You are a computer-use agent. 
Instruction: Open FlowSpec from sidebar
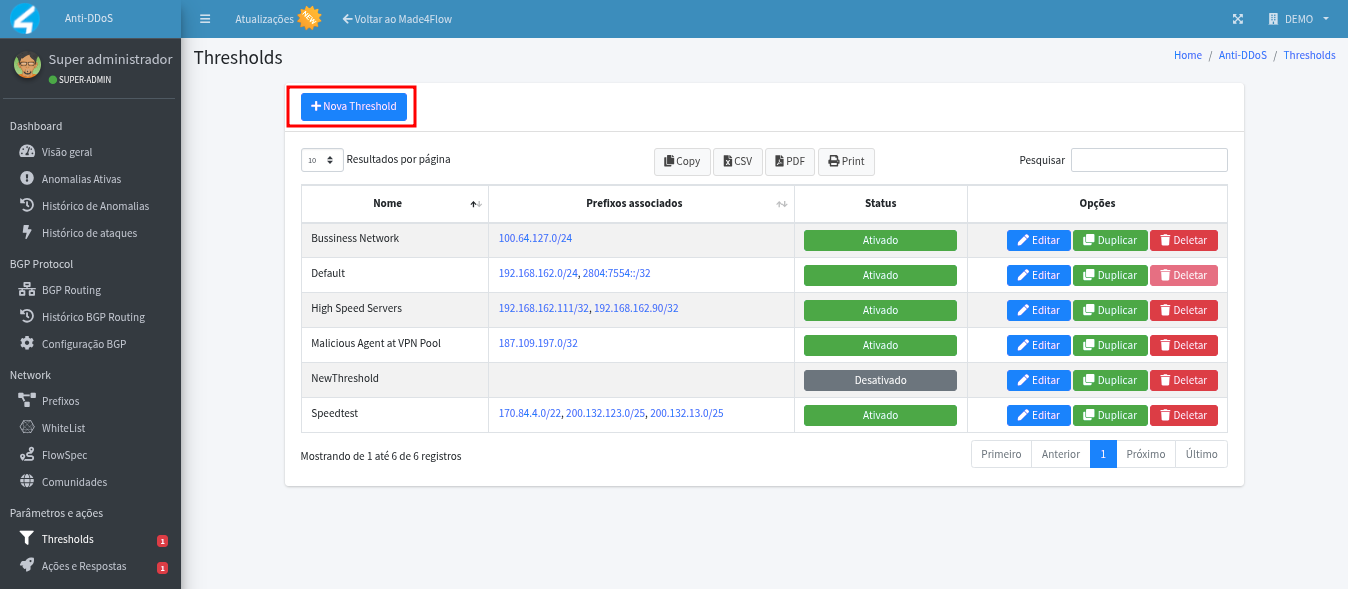(64, 455)
